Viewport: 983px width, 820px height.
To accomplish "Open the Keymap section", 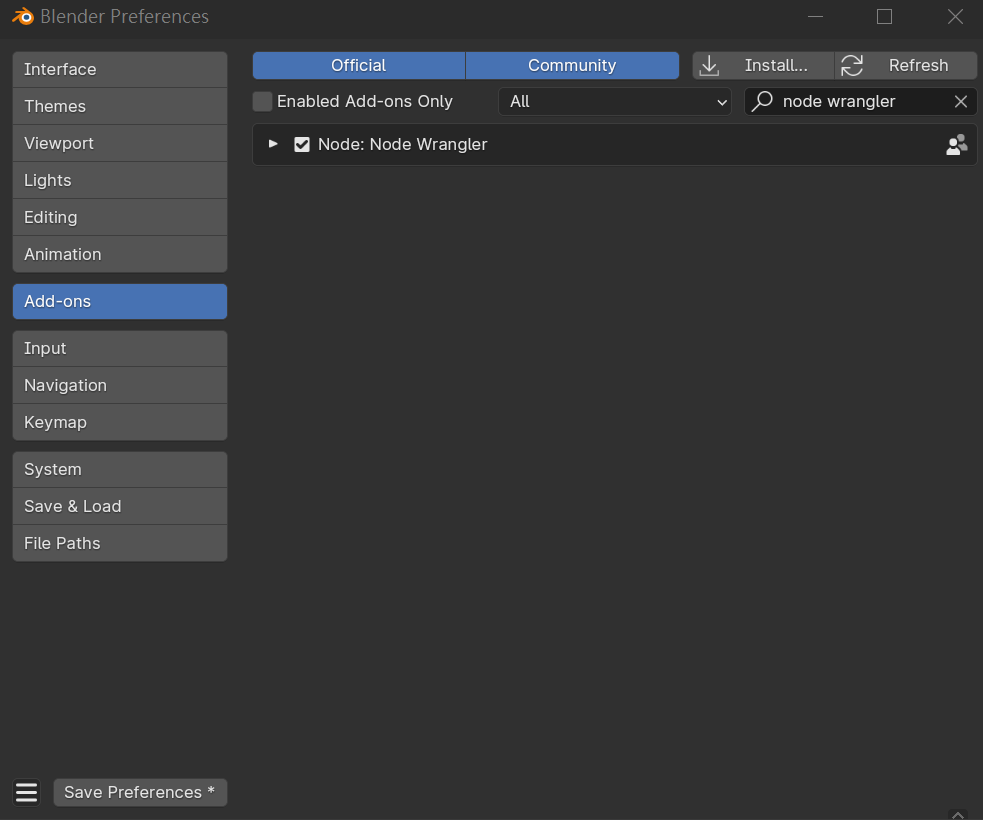I will click(x=120, y=423).
